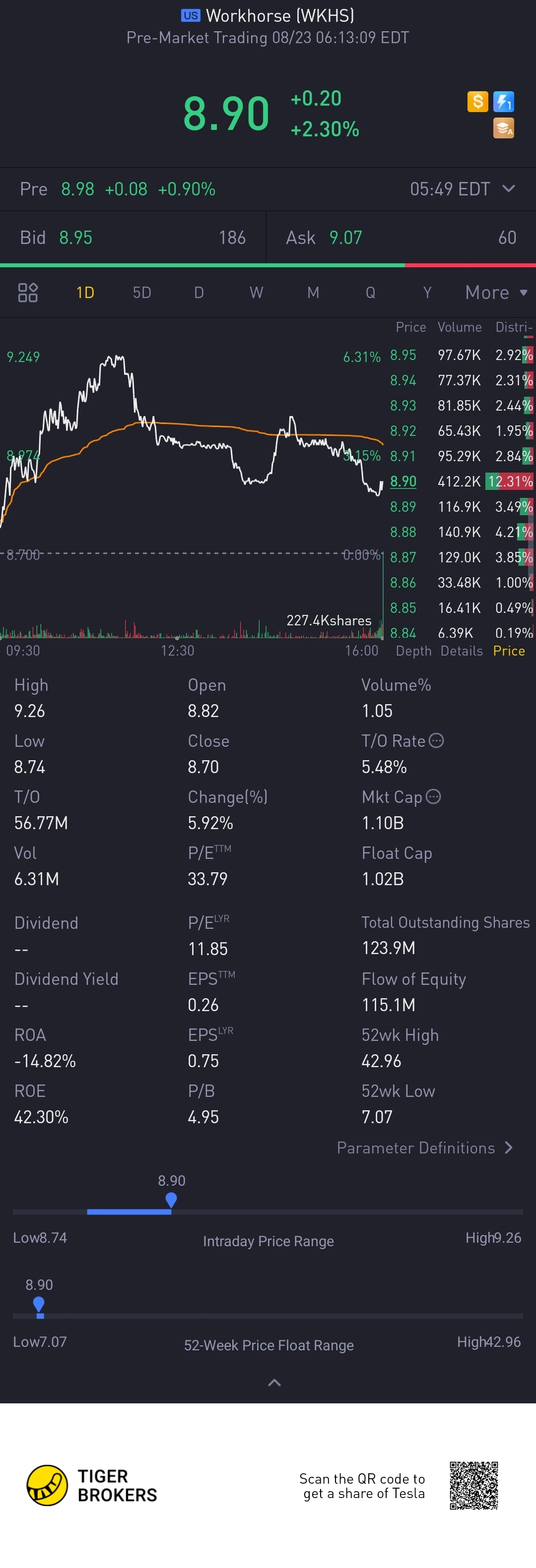536x1568 pixels.
Task: Switch to the D daily chart tab
Action: pos(199,293)
